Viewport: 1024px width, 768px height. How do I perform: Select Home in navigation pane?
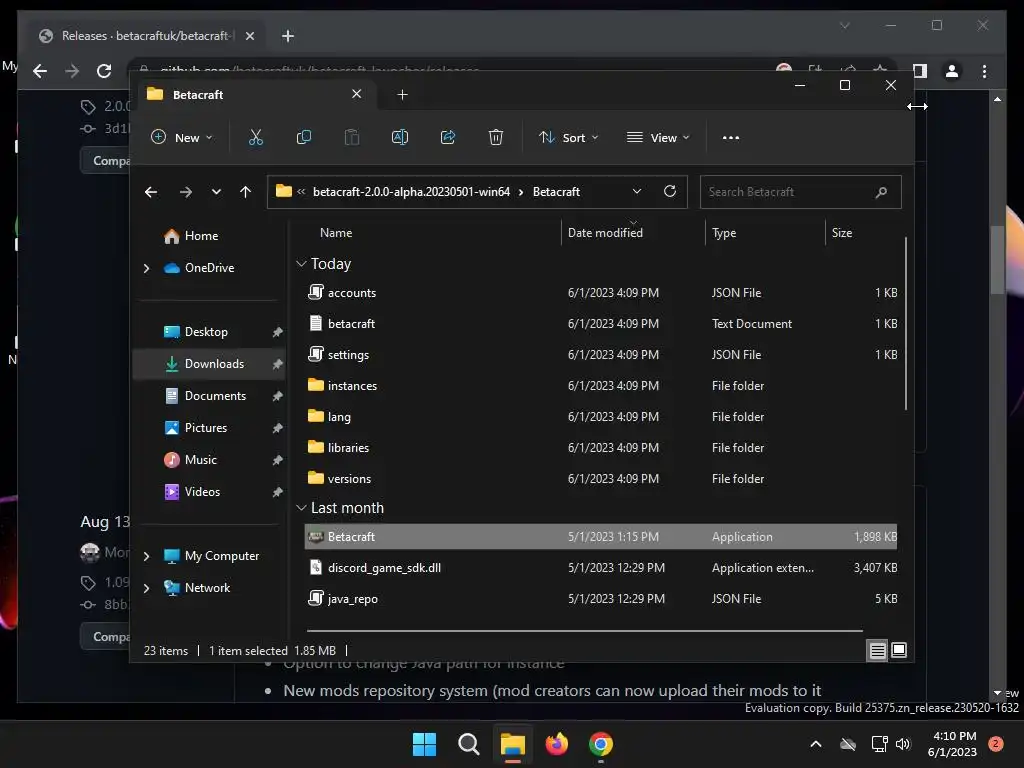click(201, 236)
